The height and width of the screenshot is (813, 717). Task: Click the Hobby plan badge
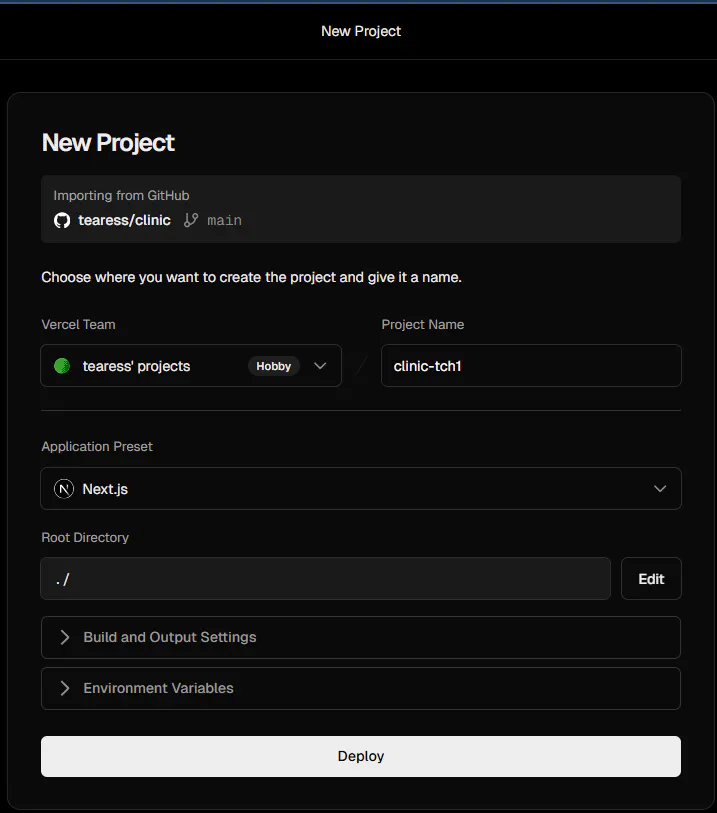[x=274, y=366]
